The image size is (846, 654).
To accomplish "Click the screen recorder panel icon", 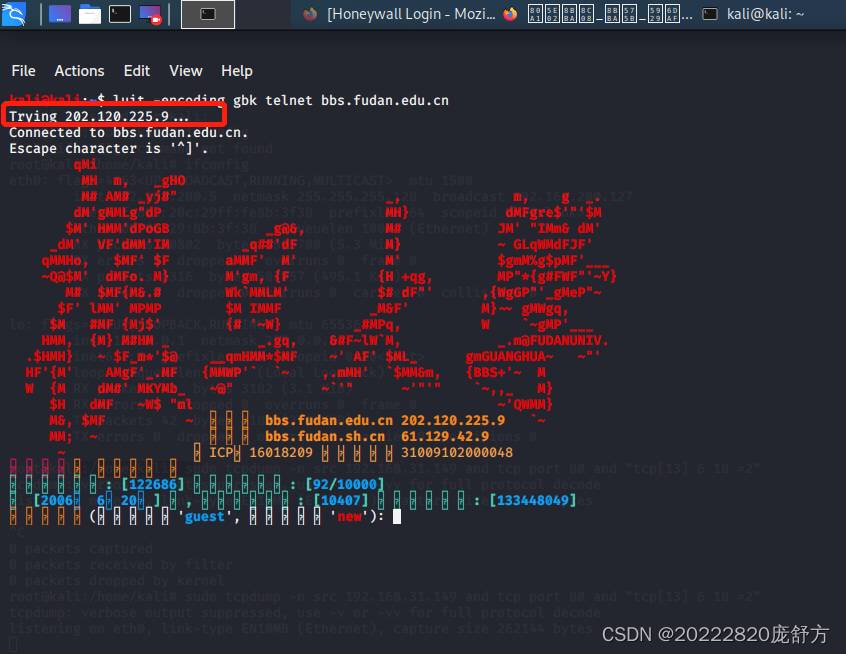I will [x=150, y=15].
